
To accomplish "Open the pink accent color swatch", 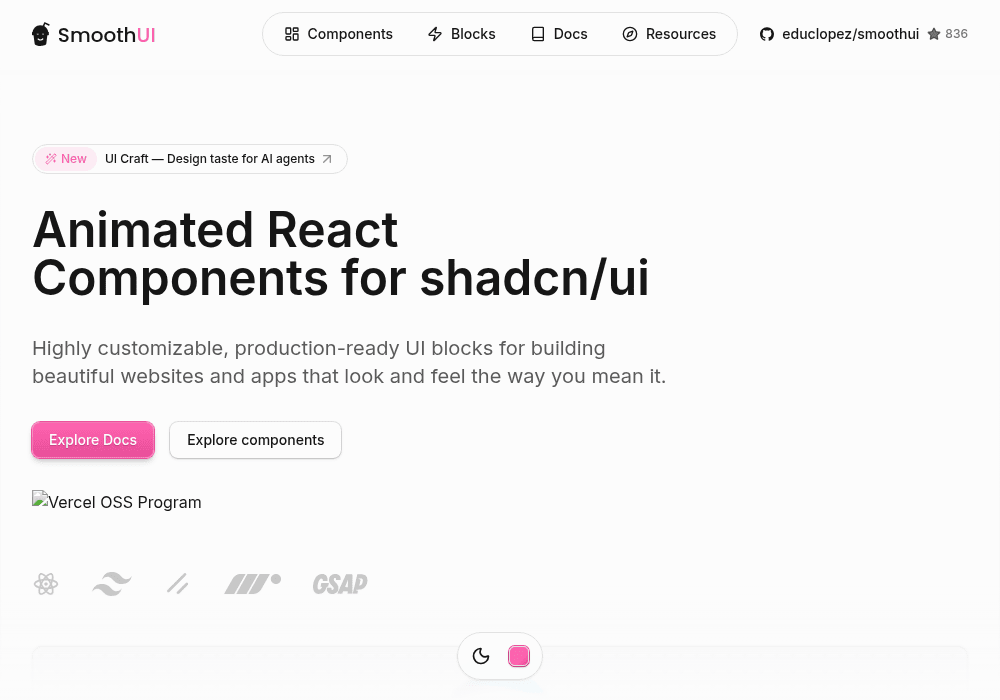I will 519,656.
